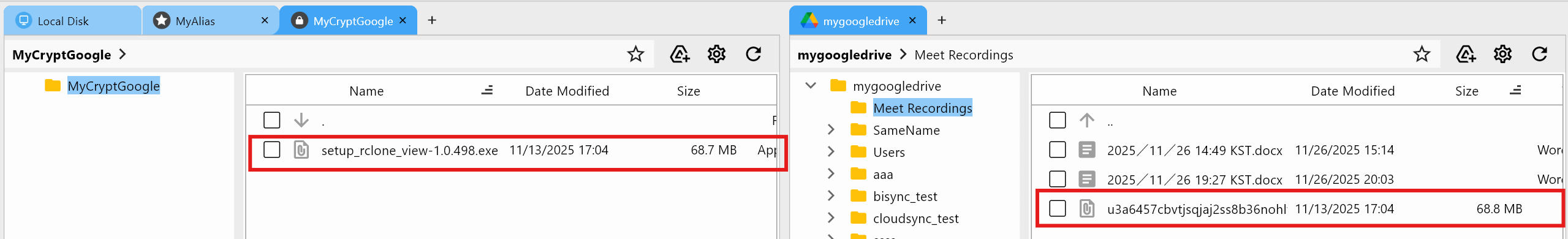The height and width of the screenshot is (239, 1568).
Task: Collapse the mygoogledrive tree root
Action: click(811, 86)
